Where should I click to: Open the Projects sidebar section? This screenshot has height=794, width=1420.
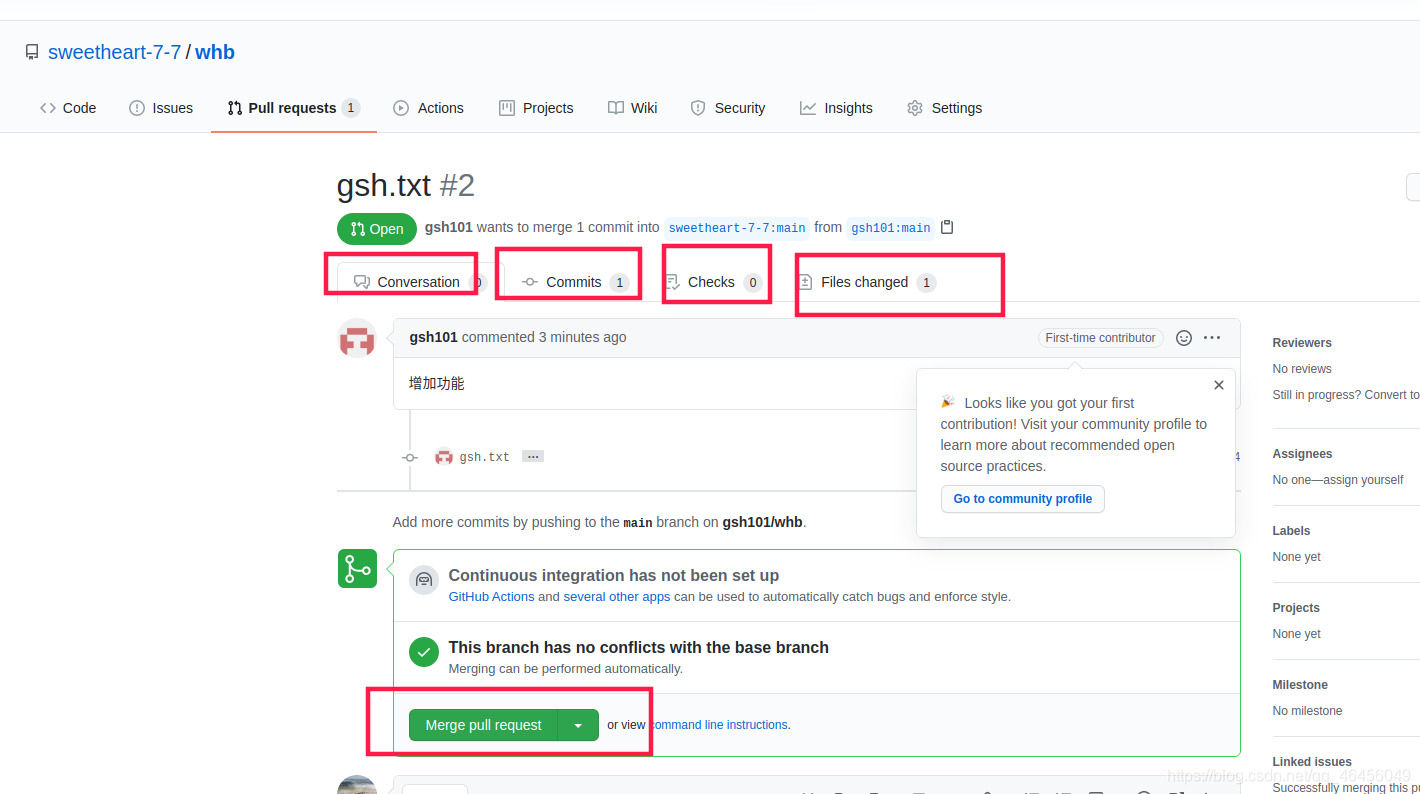[1296, 608]
